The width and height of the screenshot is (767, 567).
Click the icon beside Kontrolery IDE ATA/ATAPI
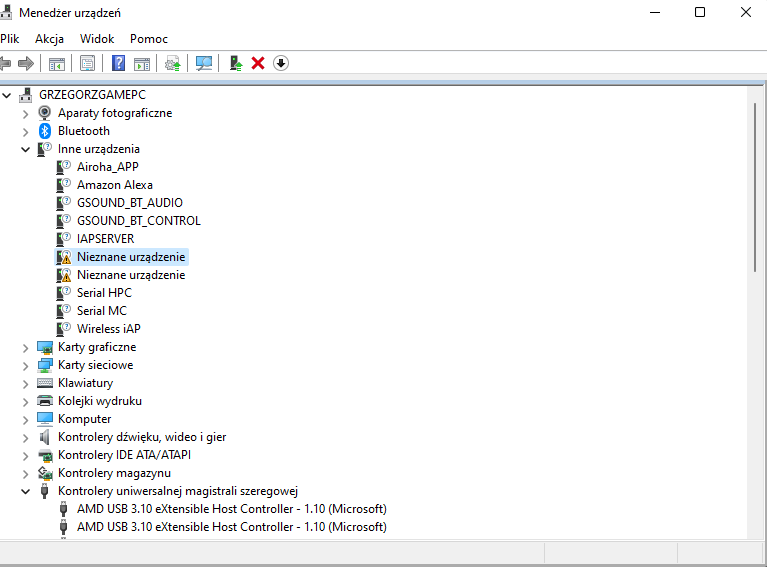tap(45, 455)
